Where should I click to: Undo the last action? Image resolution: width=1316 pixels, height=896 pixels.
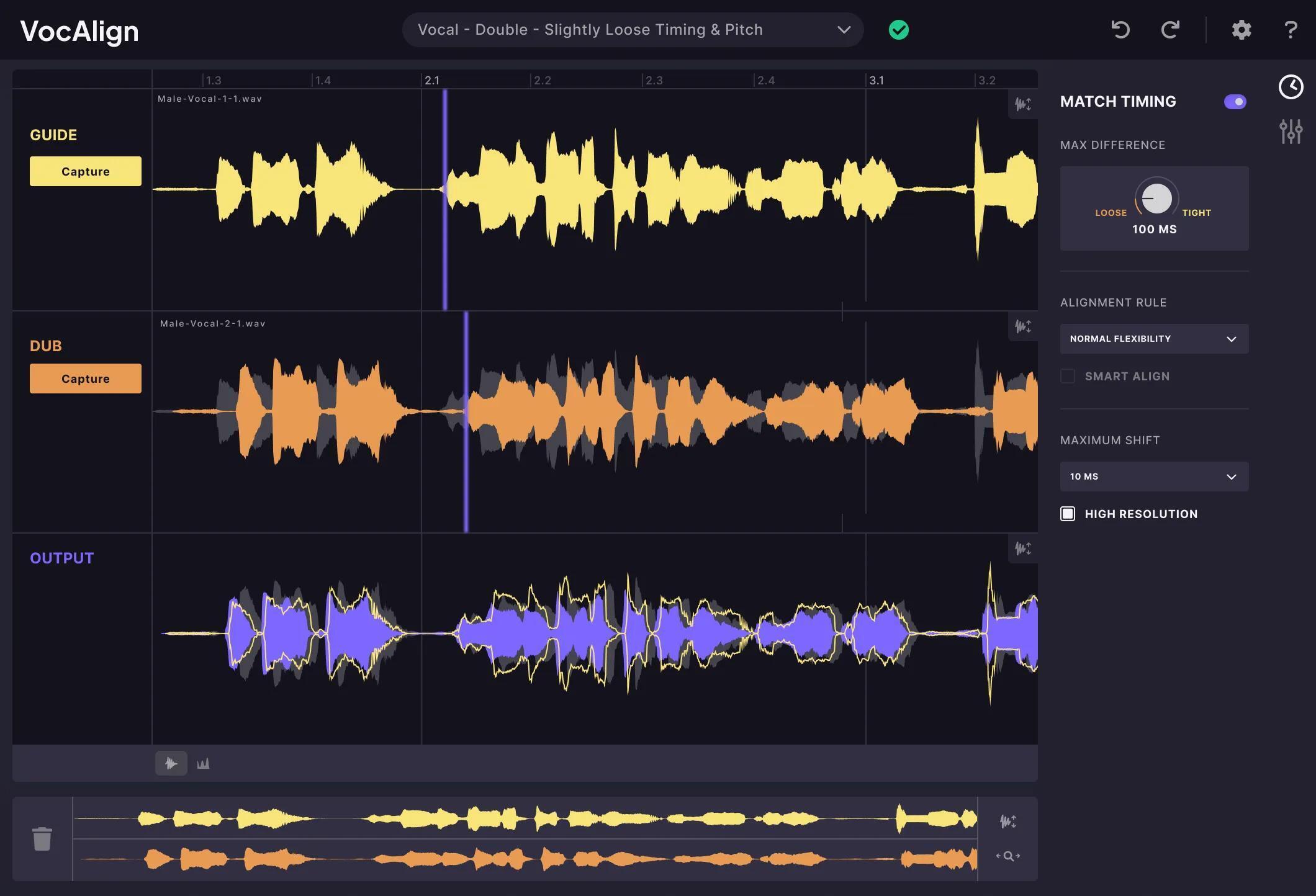coord(1121,29)
